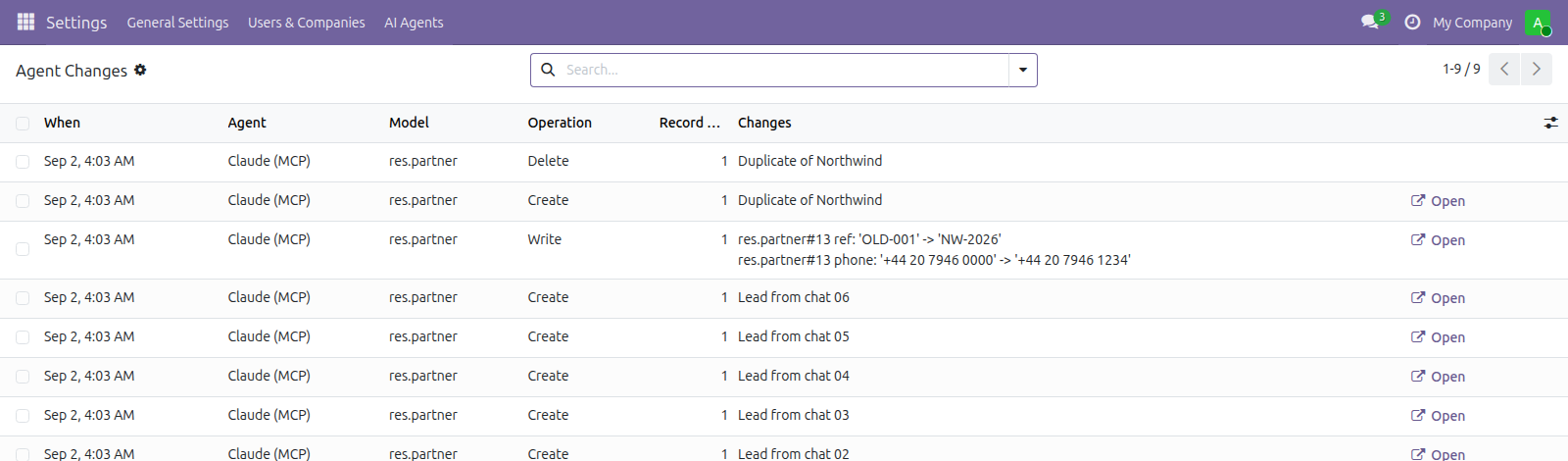Sort by the When column header

tap(62, 123)
